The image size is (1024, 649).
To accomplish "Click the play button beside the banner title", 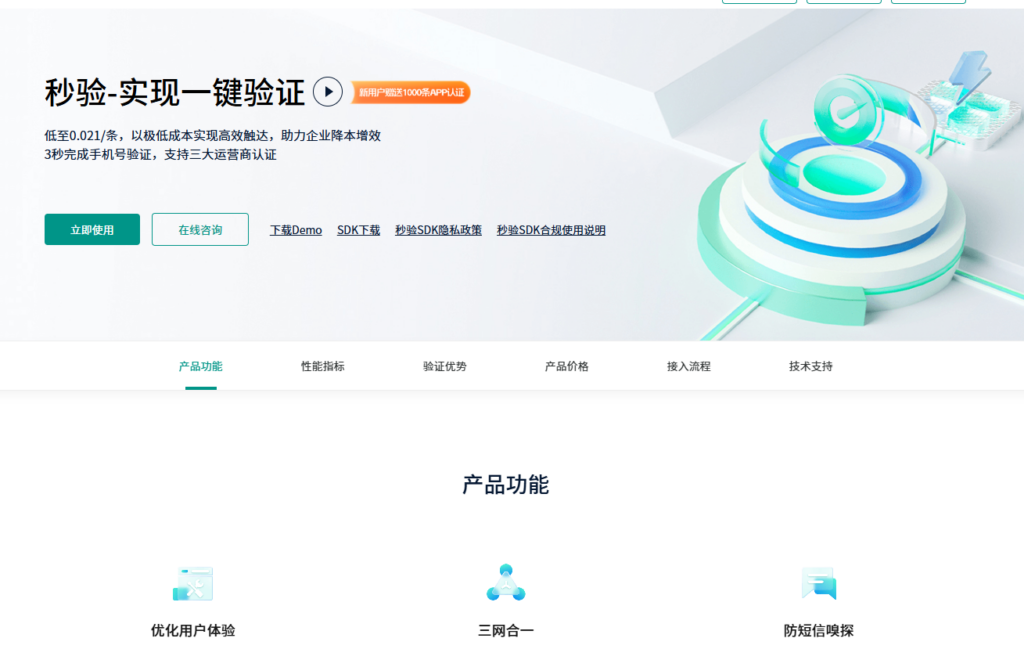I will 327,92.
